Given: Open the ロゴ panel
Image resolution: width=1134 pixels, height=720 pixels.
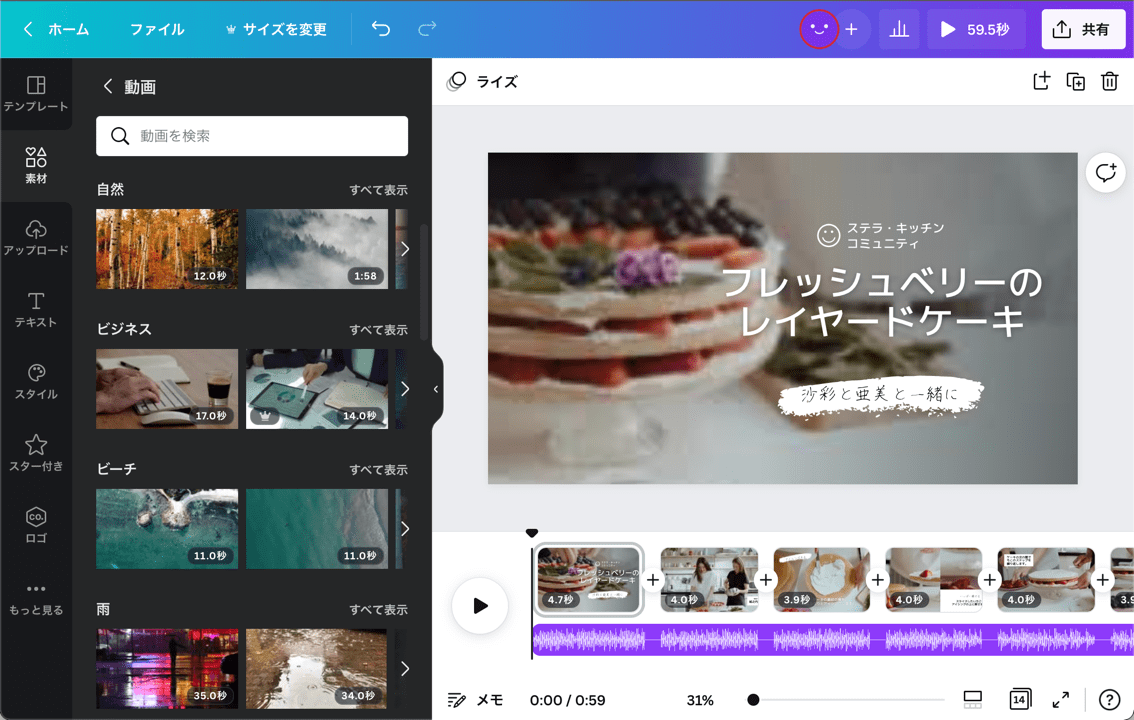Looking at the screenshot, I should [37, 524].
